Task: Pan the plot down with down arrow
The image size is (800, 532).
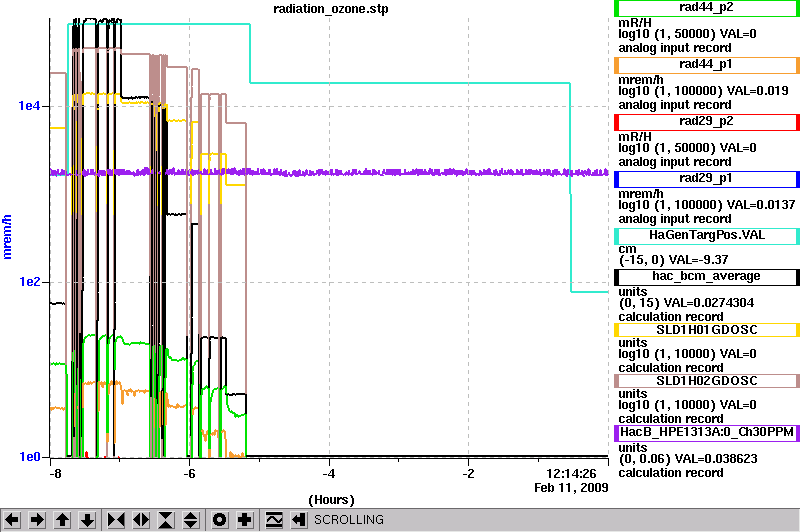Action: [88, 520]
